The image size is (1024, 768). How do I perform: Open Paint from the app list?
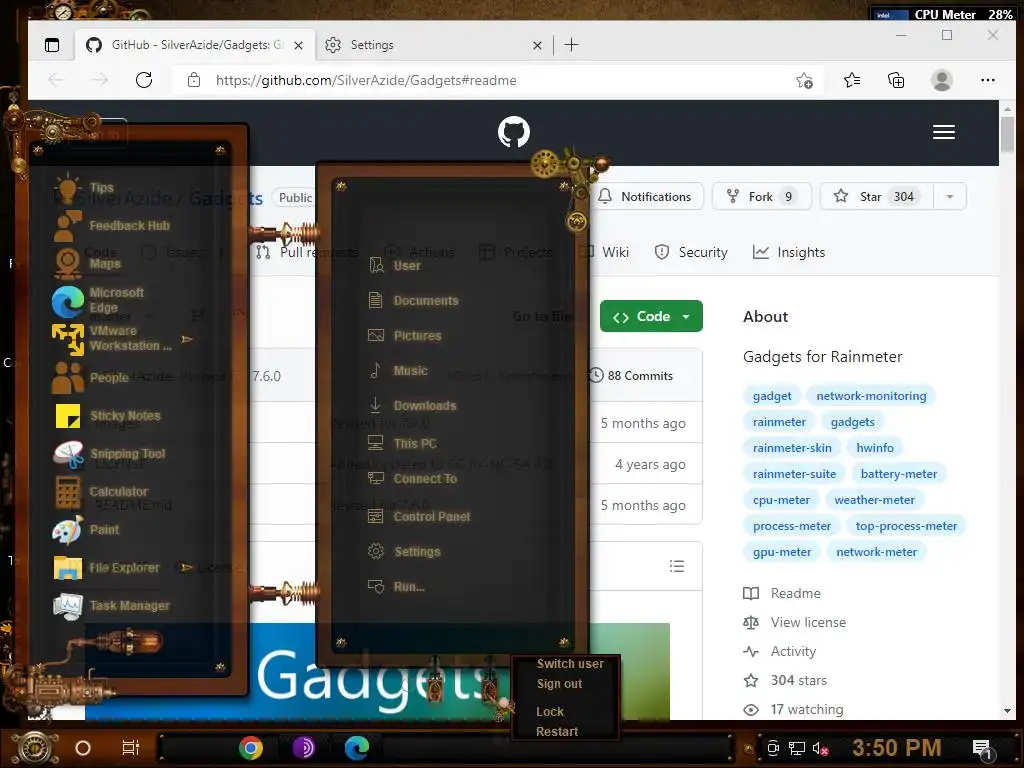tap(86, 530)
